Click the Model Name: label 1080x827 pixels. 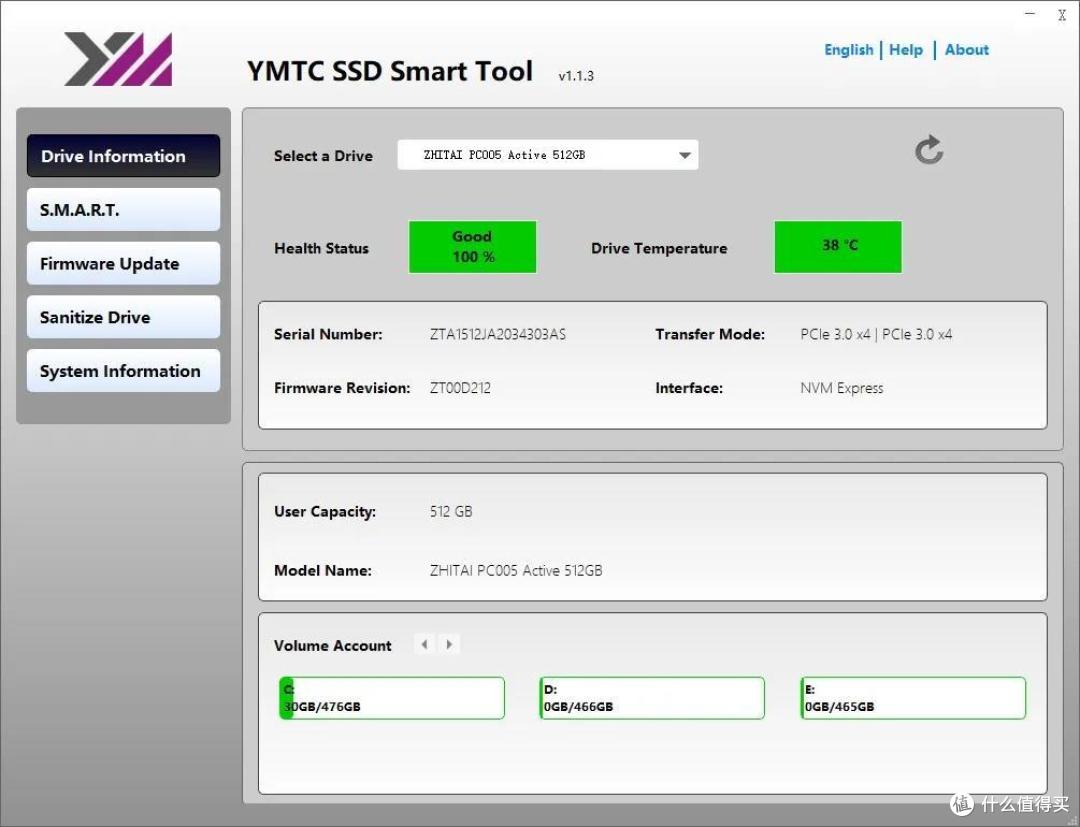[x=322, y=570]
